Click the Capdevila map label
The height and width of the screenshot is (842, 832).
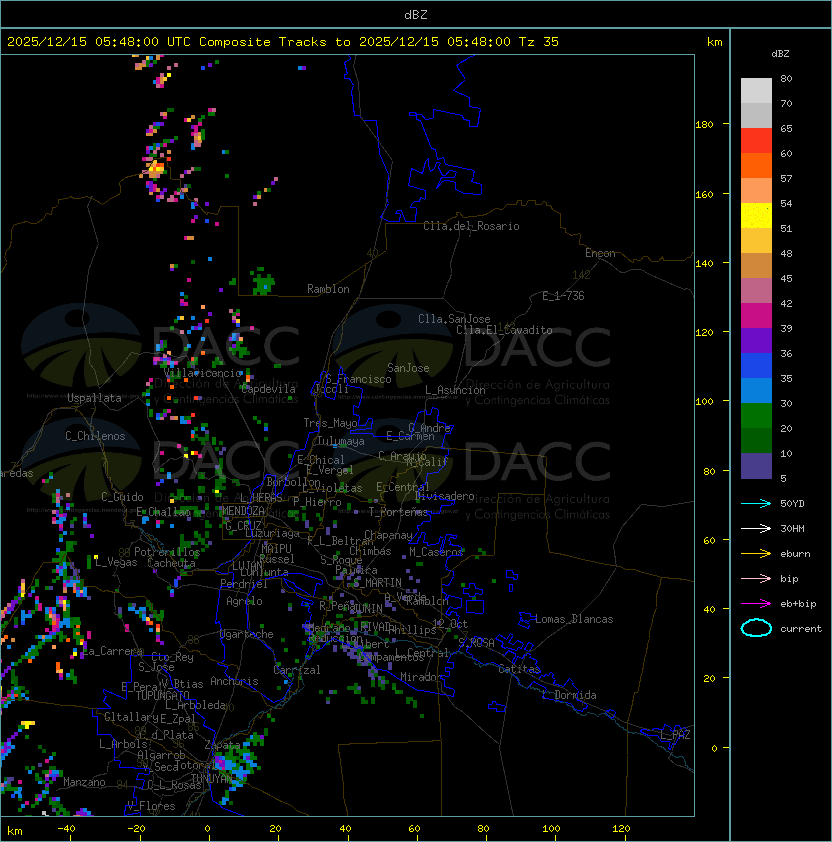269,389
